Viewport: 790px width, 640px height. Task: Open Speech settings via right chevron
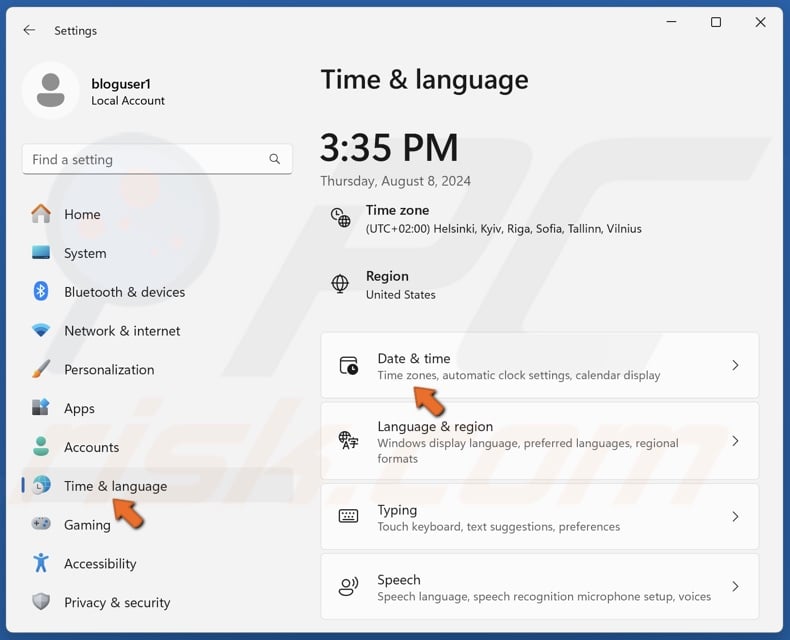coord(735,586)
